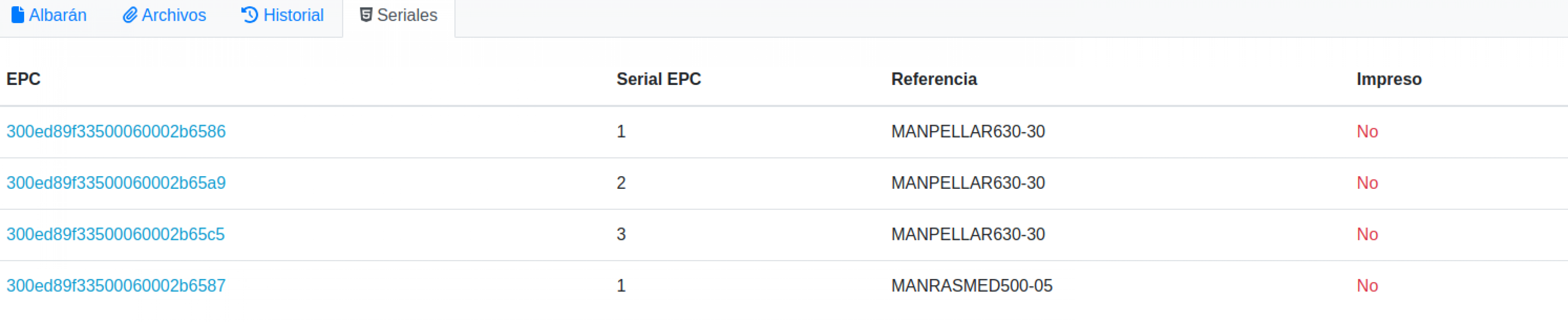This screenshot has width=1568, height=322.
Task: Click the MANRASMED500-05 reference cell
Action: pyautogui.click(x=971, y=286)
